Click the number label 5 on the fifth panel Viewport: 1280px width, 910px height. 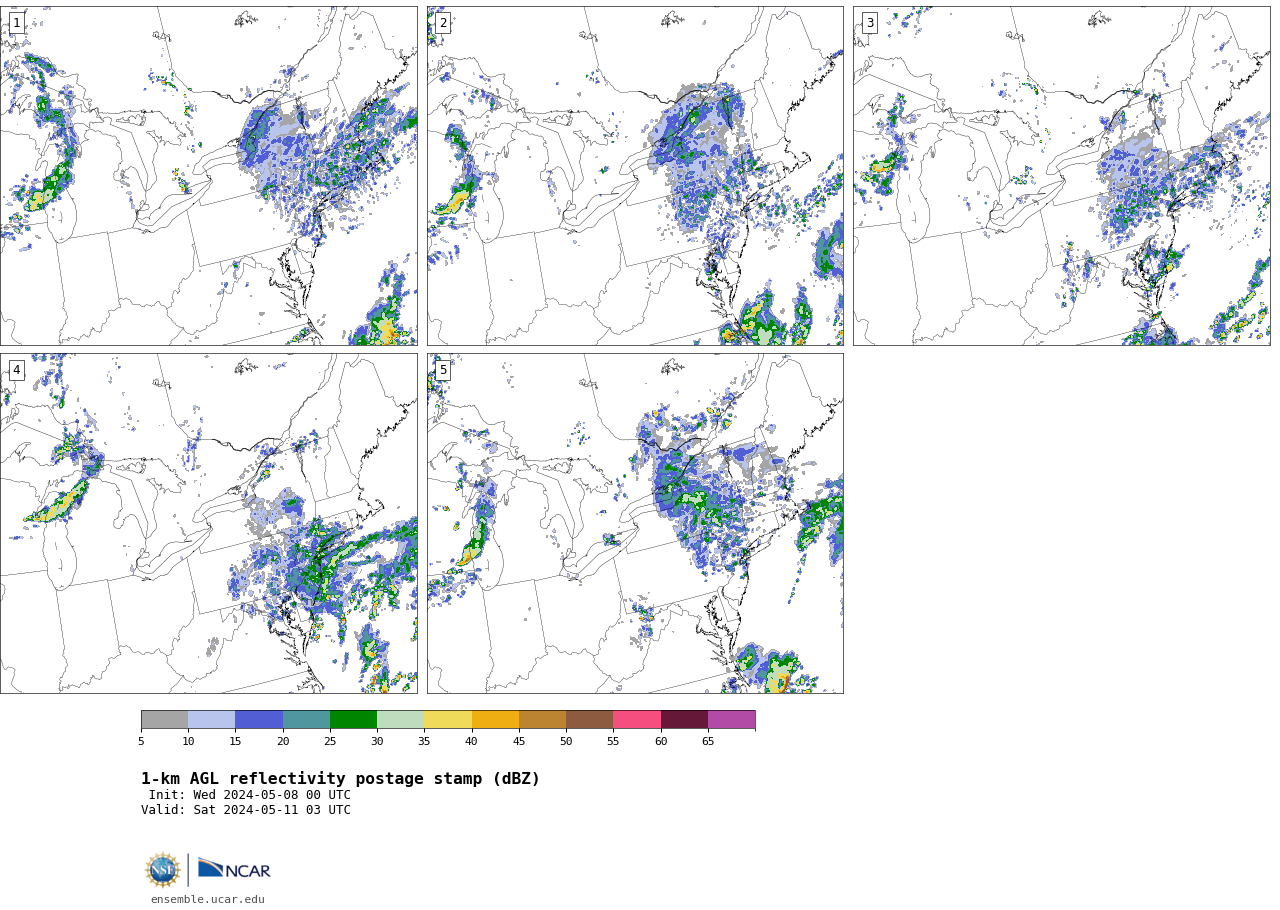click(x=443, y=370)
